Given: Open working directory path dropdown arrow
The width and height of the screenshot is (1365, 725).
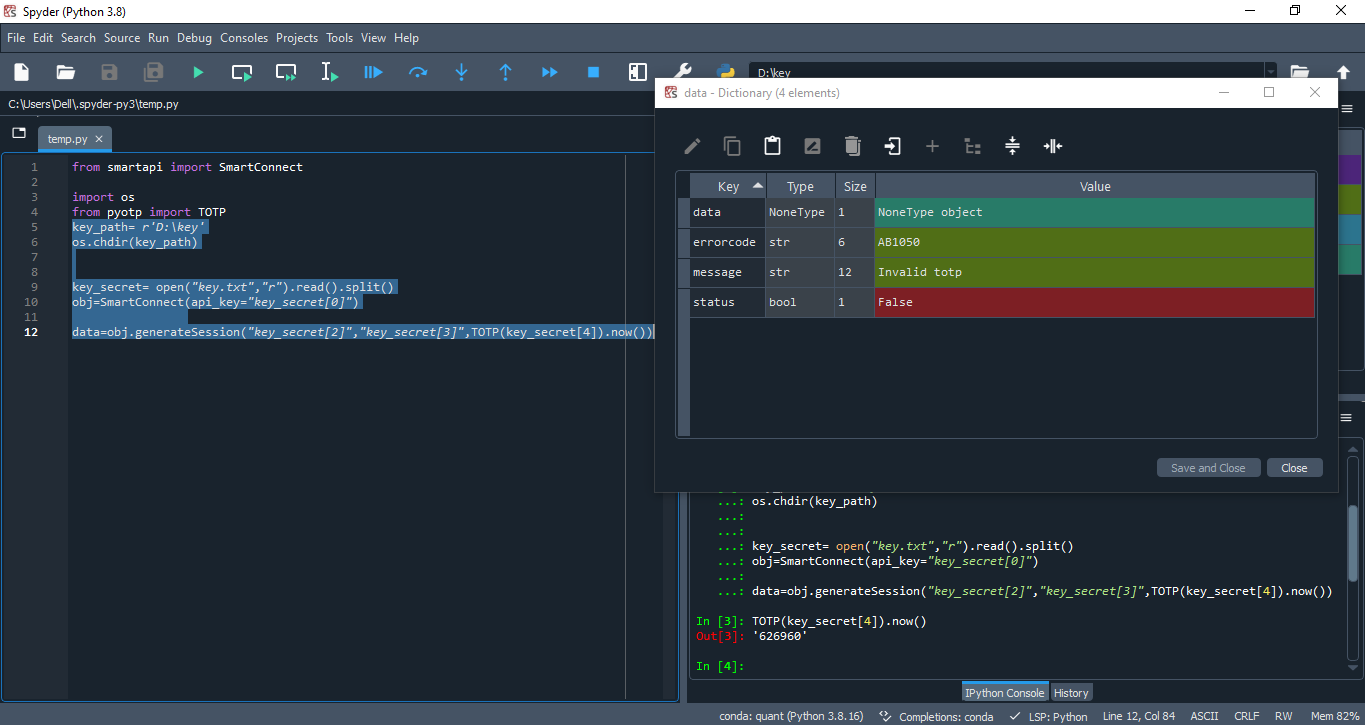Looking at the screenshot, I should [1270, 72].
